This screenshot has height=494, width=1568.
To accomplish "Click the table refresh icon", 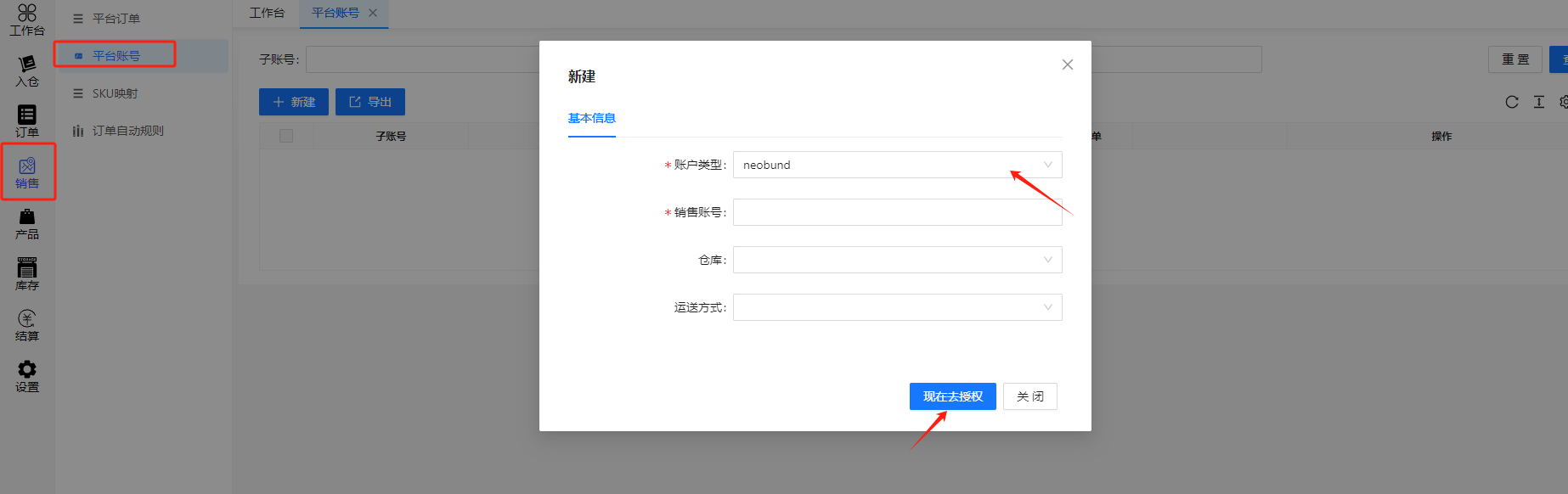I will click(x=1512, y=102).
